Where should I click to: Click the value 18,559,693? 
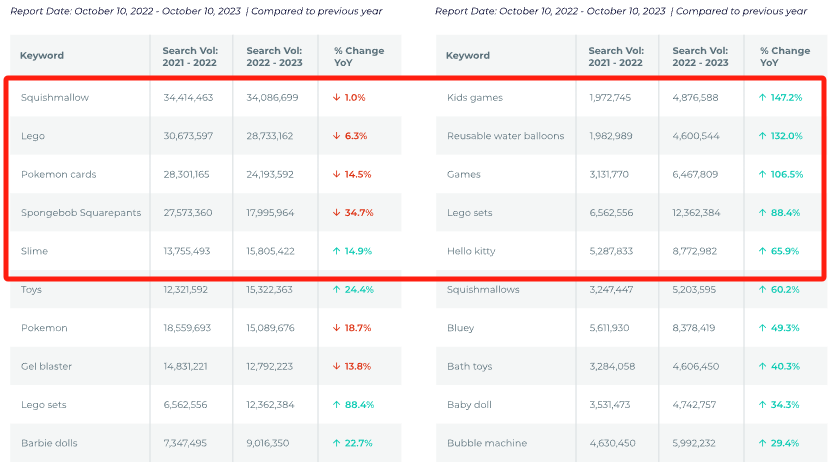coord(187,328)
